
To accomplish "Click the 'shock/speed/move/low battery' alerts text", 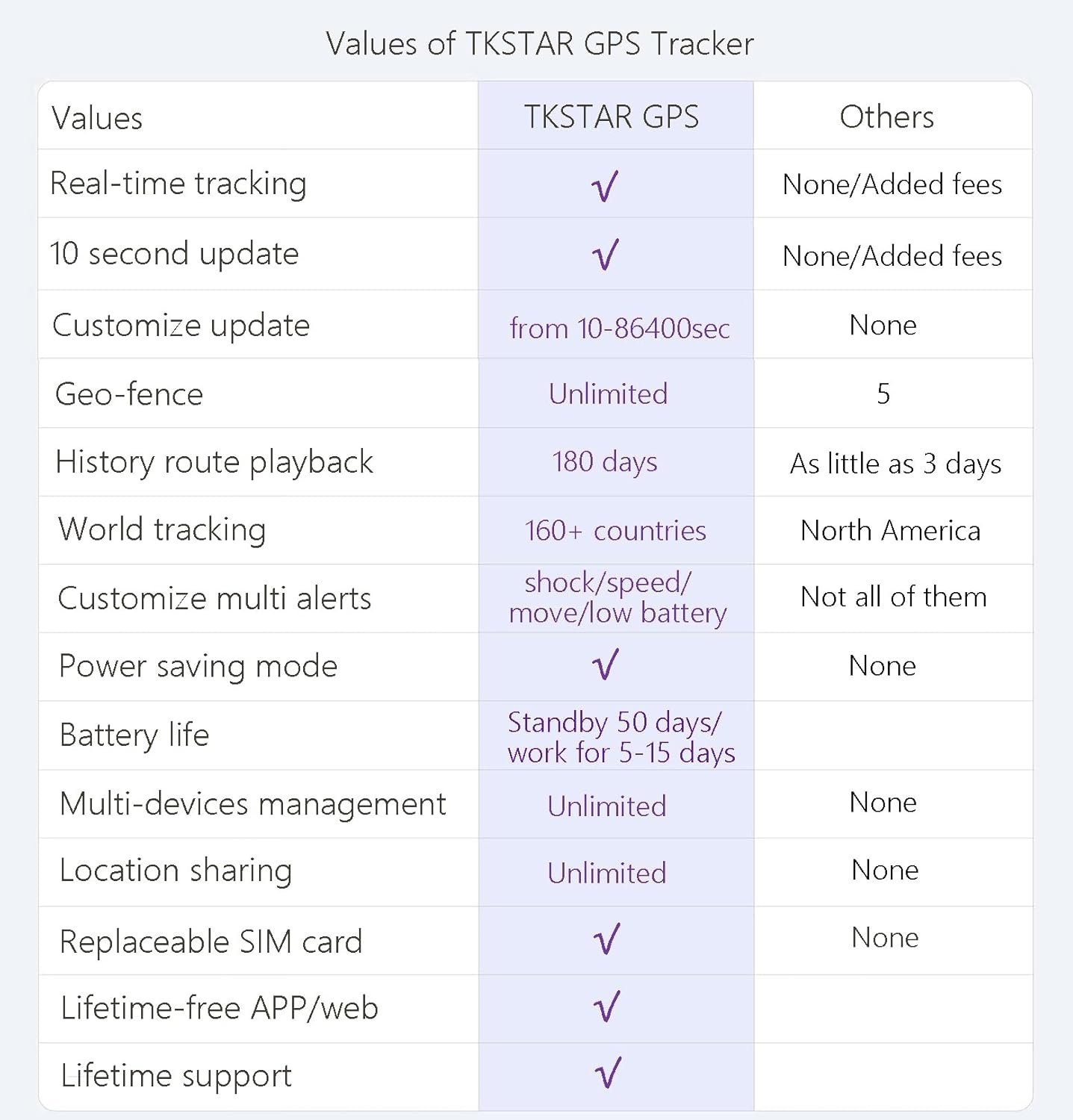I will click(618, 597).
